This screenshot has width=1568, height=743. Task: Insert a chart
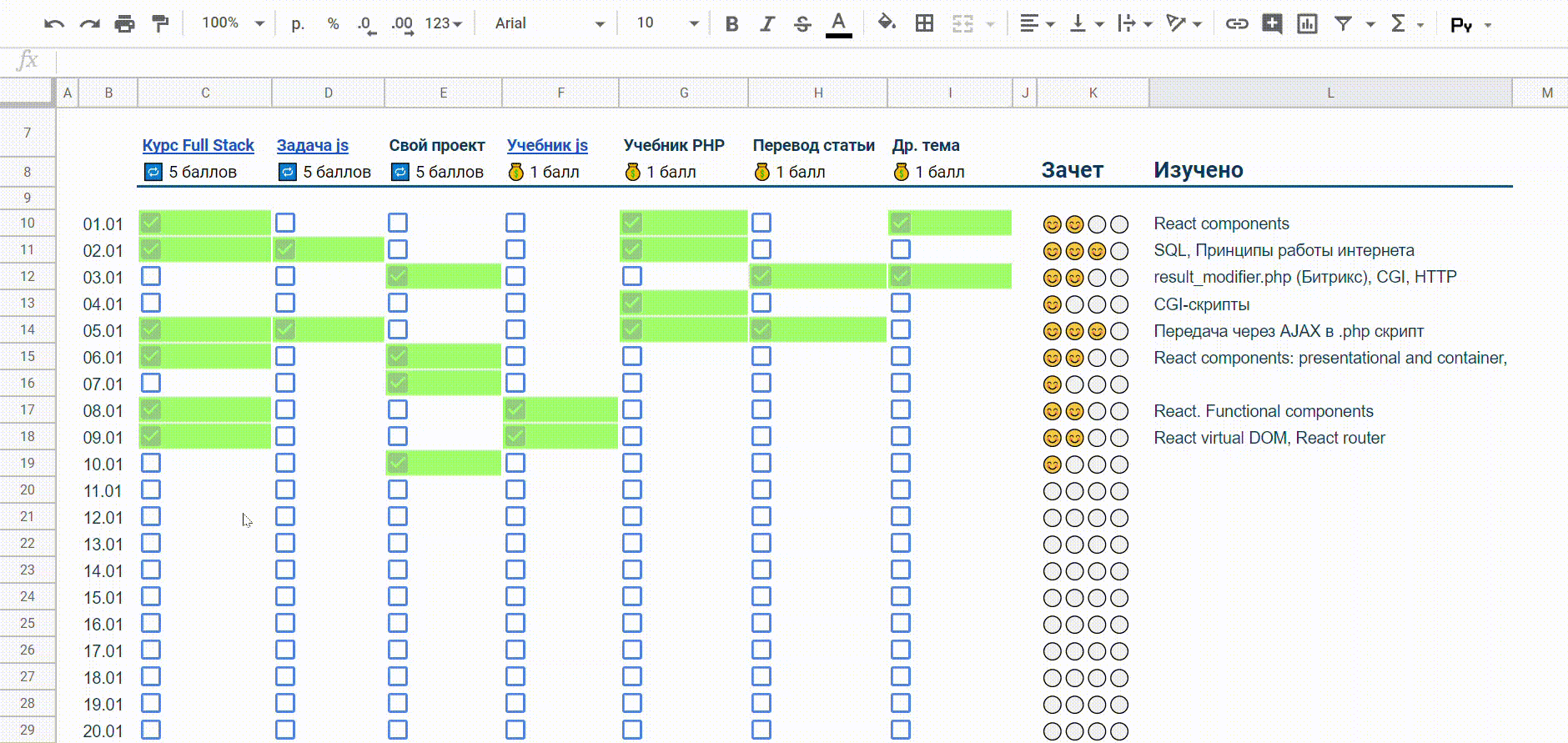[1307, 23]
